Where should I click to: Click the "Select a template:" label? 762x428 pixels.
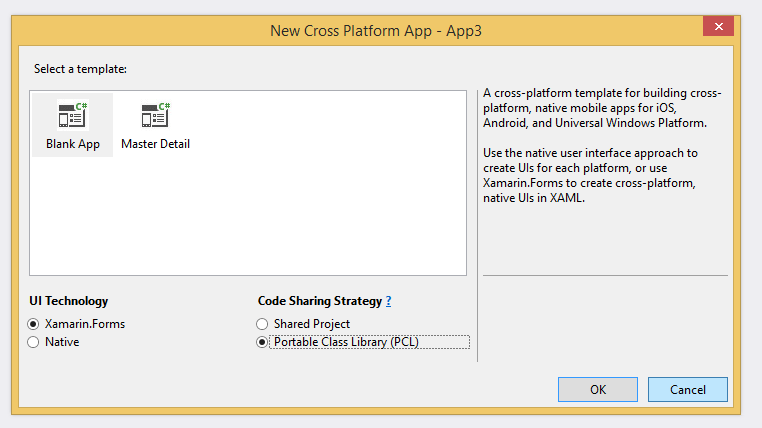coord(81,69)
